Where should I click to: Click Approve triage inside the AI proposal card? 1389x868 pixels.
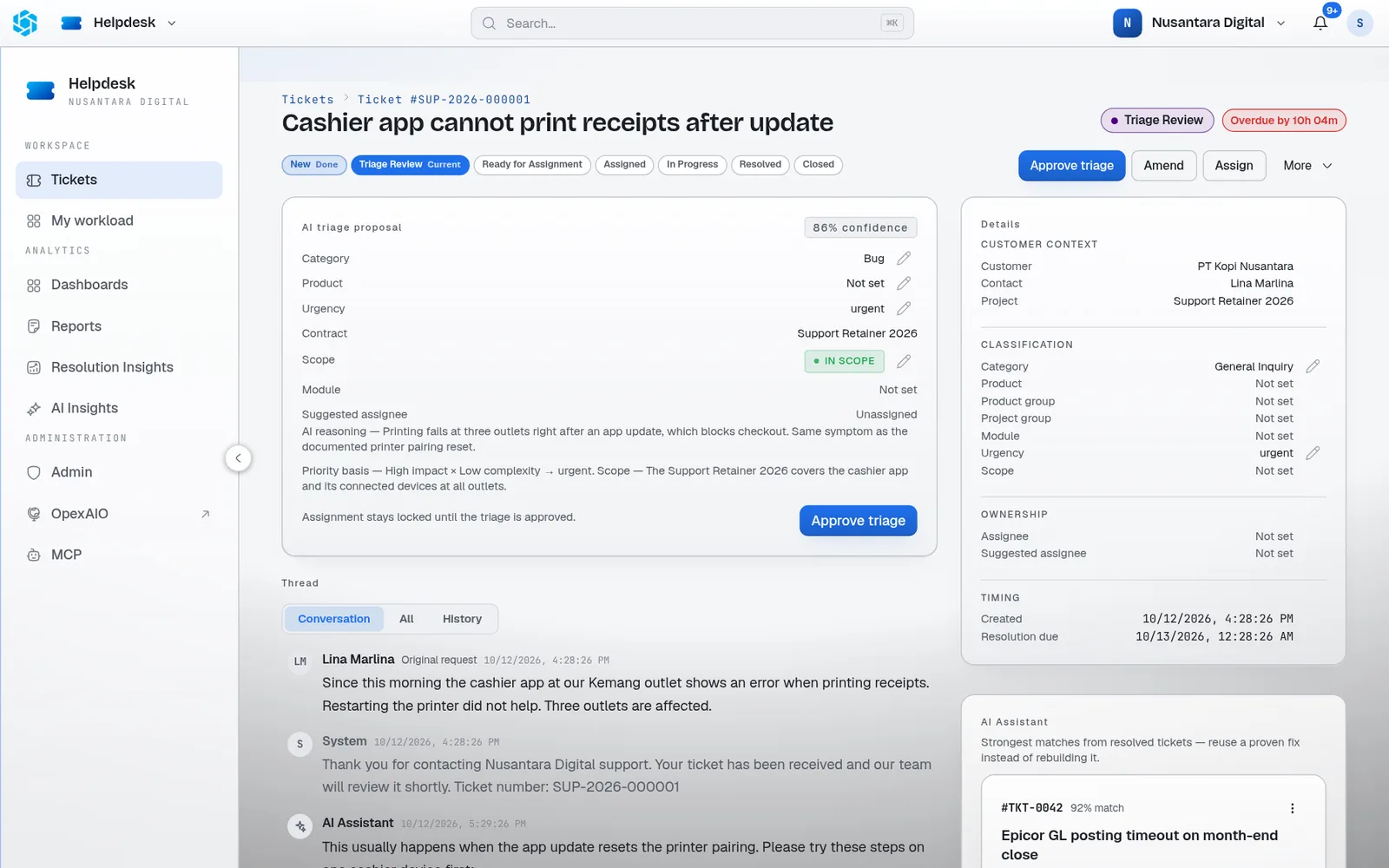[x=858, y=521]
